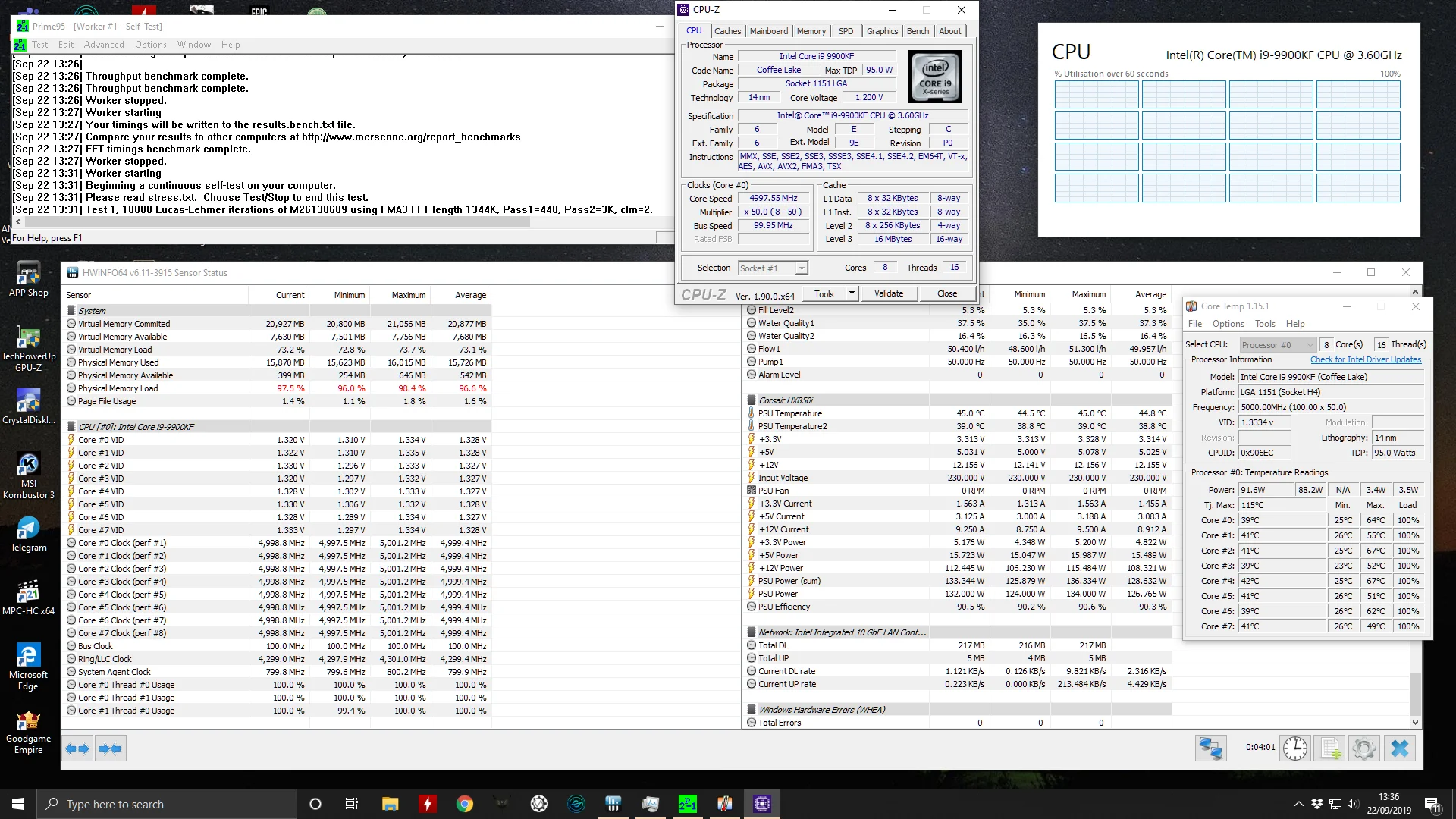Screen dimensions: 1456x819
Task: Reset HWiNFO min/max with clock icon
Action: (1295, 748)
